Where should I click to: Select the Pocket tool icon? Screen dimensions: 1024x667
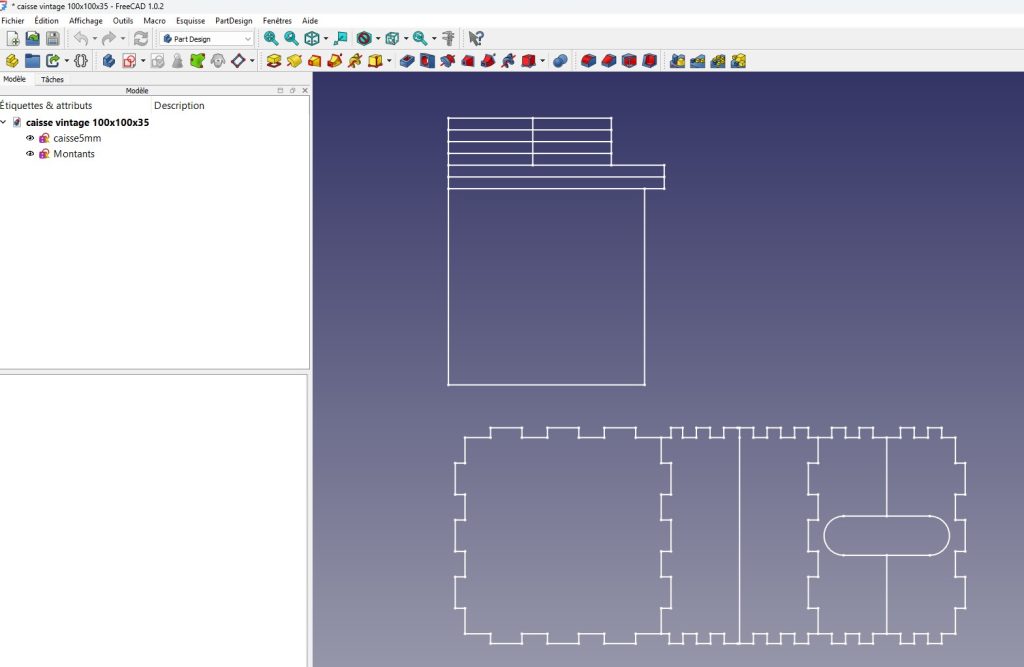coord(407,61)
